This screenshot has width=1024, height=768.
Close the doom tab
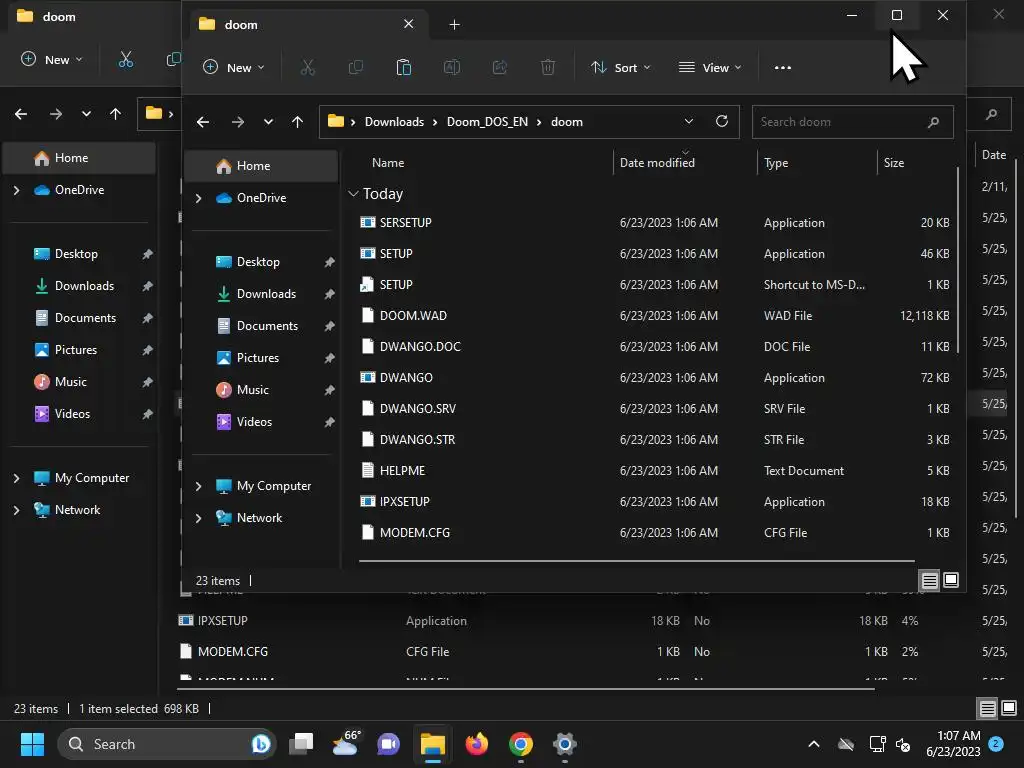pos(408,24)
